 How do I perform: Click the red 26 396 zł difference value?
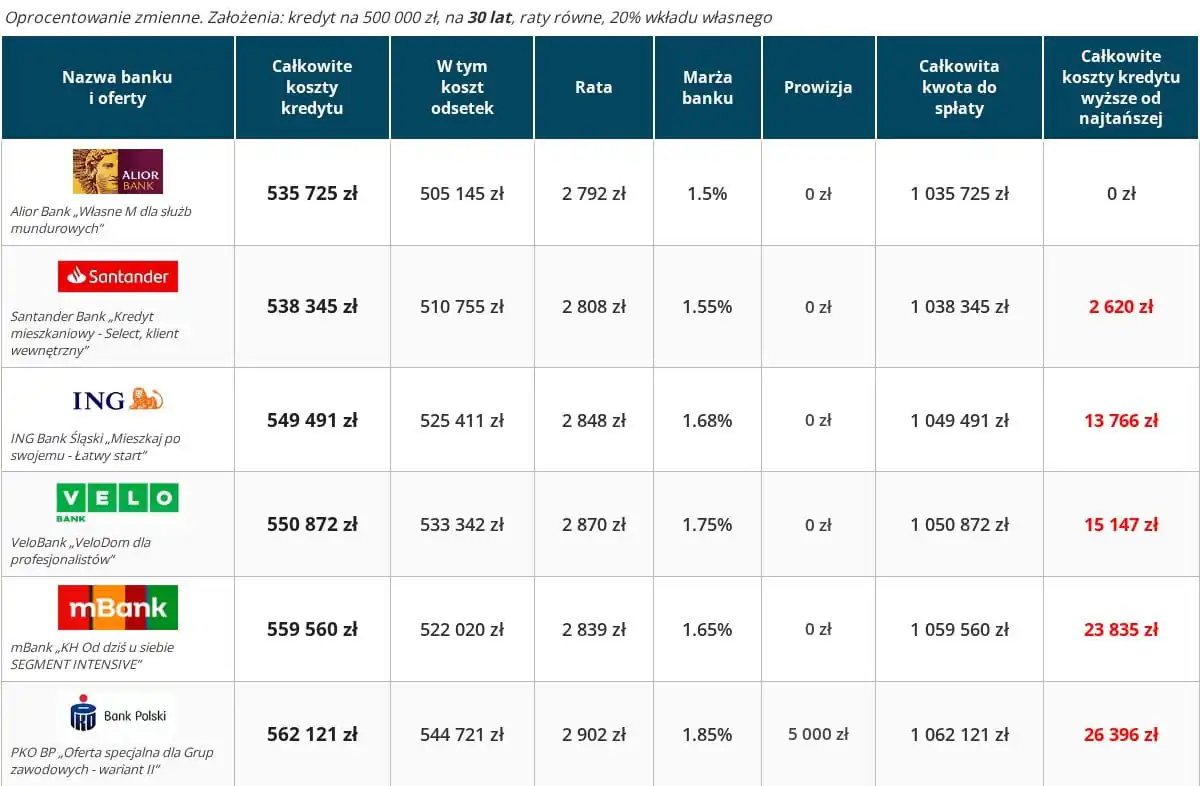1120,735
